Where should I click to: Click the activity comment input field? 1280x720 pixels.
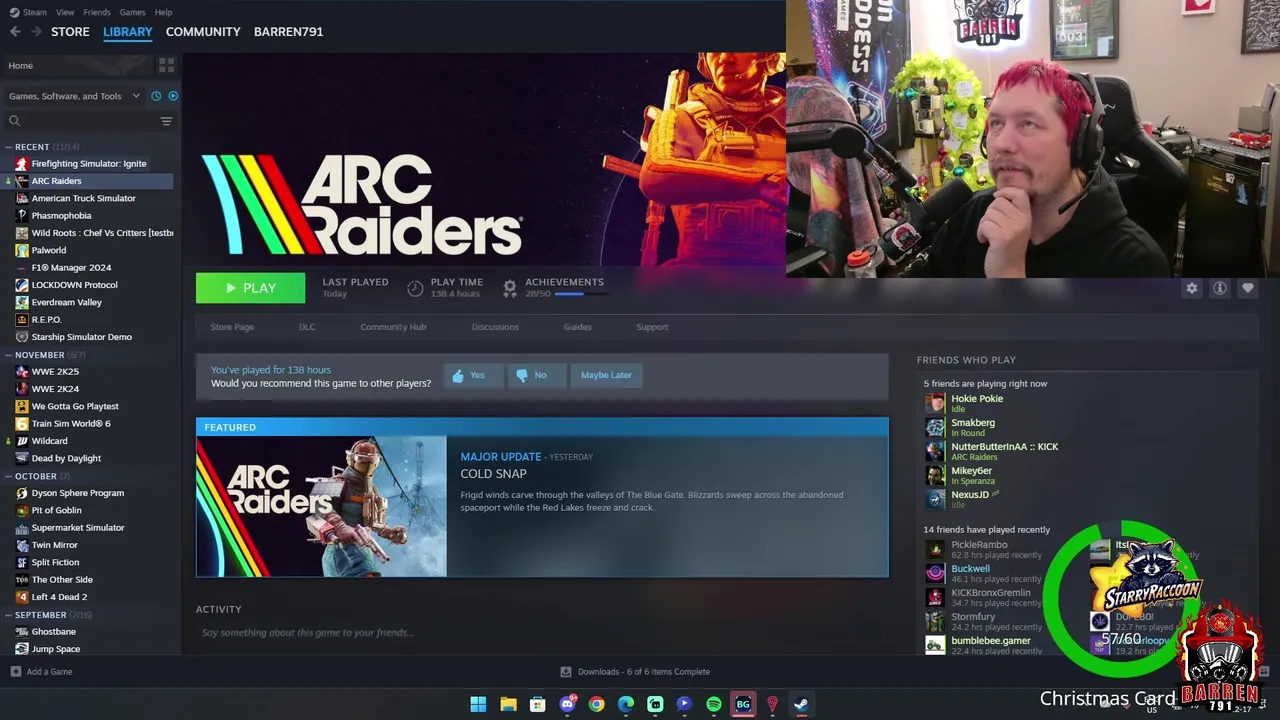coord(540,633)
